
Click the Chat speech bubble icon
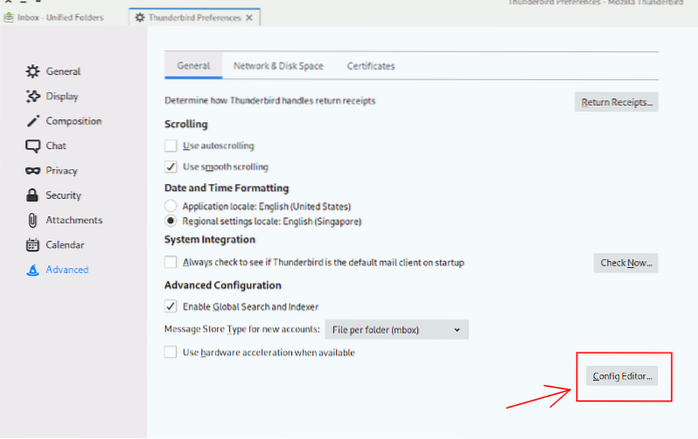tap(33, 146)
